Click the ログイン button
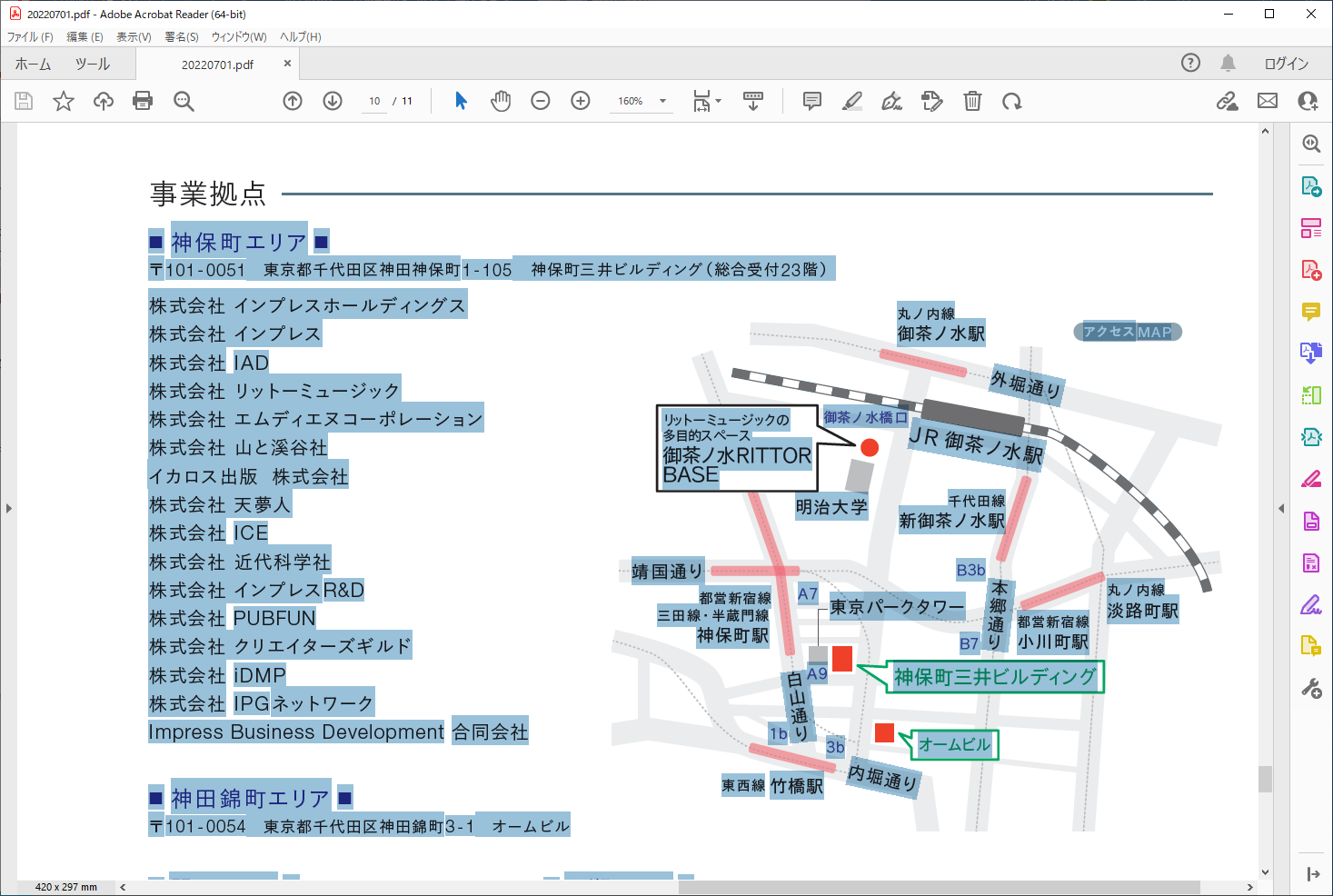The height and width of the screenshot is (896, 1333). coord(1287,64)
